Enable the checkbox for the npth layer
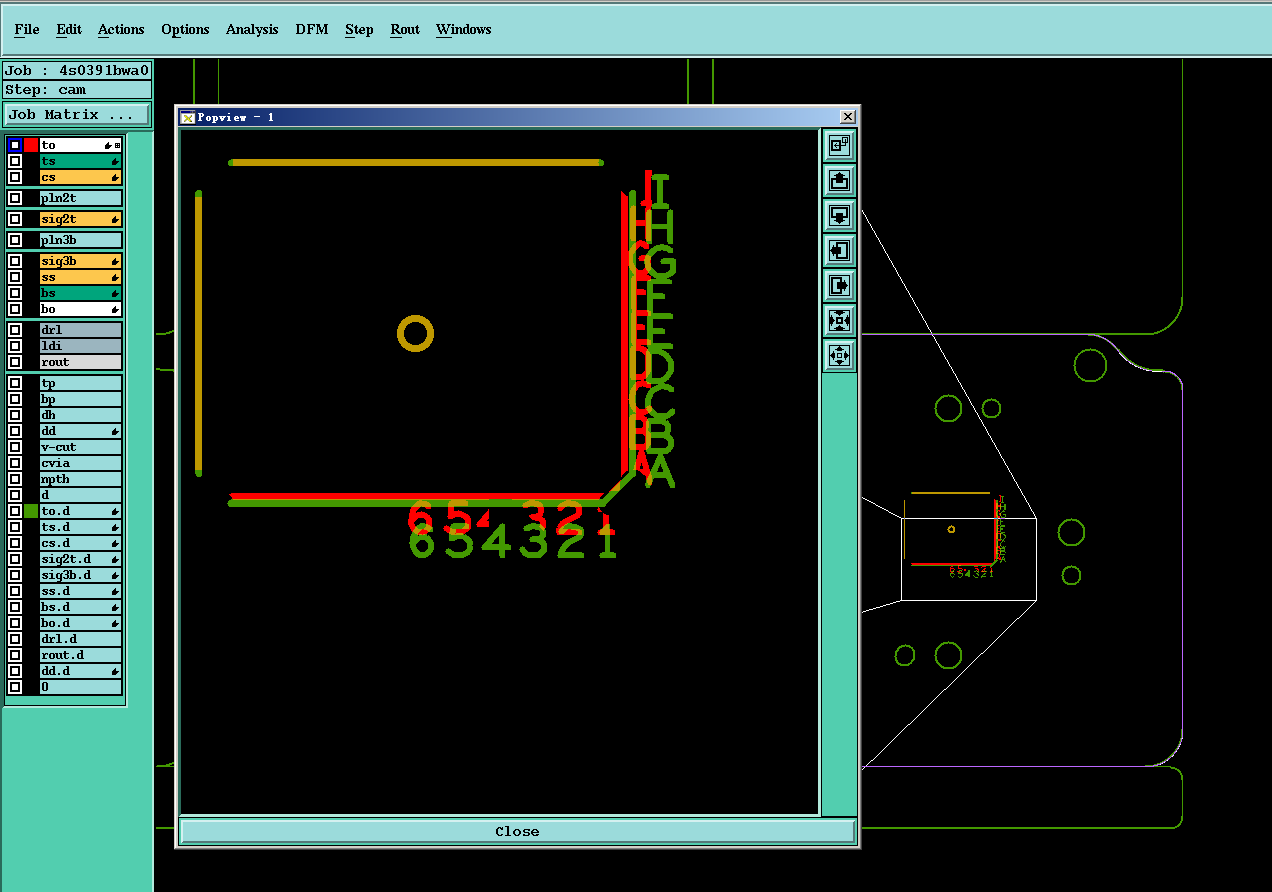 (x=15, y=479)
